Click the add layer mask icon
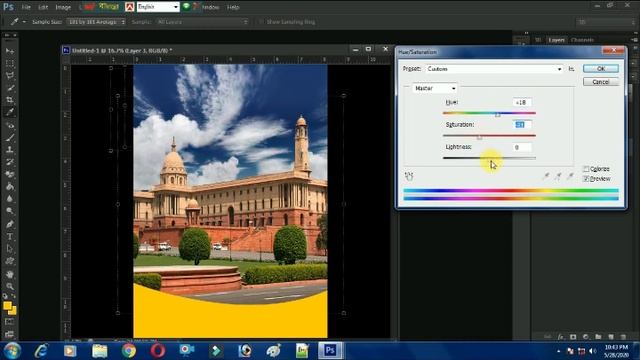Image resolution: width=640 pixels, height=360 pixels. [573, 337]
